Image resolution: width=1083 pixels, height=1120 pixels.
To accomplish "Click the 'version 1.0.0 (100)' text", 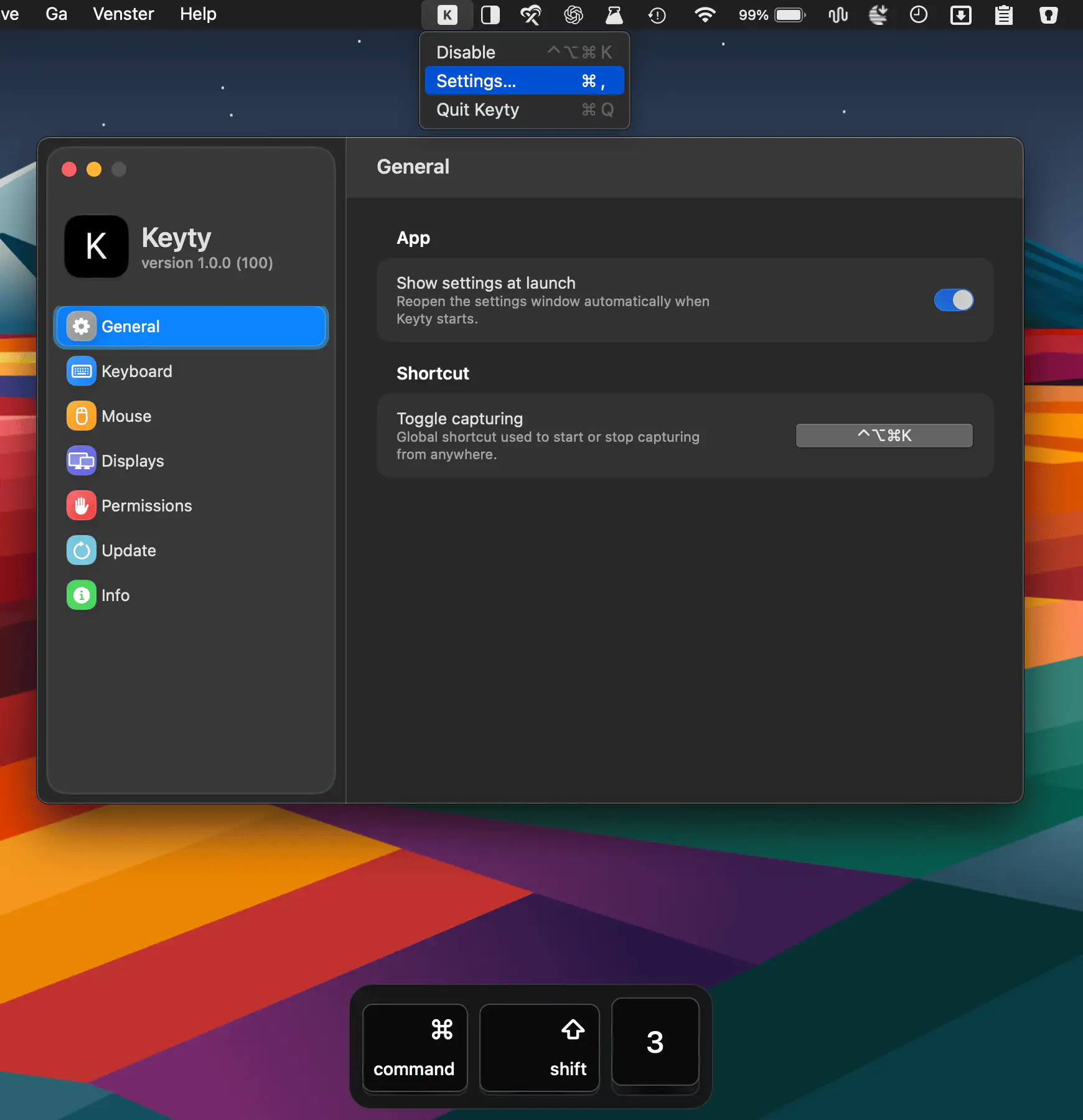I will pyautogui.click(x=207, y=263).
